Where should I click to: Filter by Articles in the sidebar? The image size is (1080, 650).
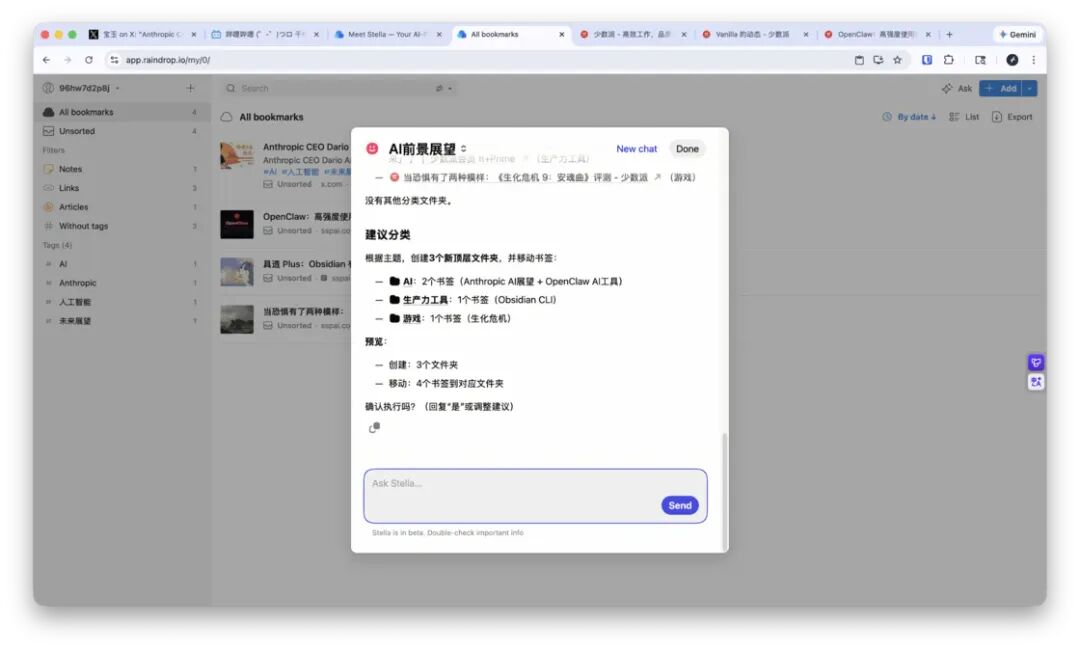pyautogui.click(x=122, y=207)
